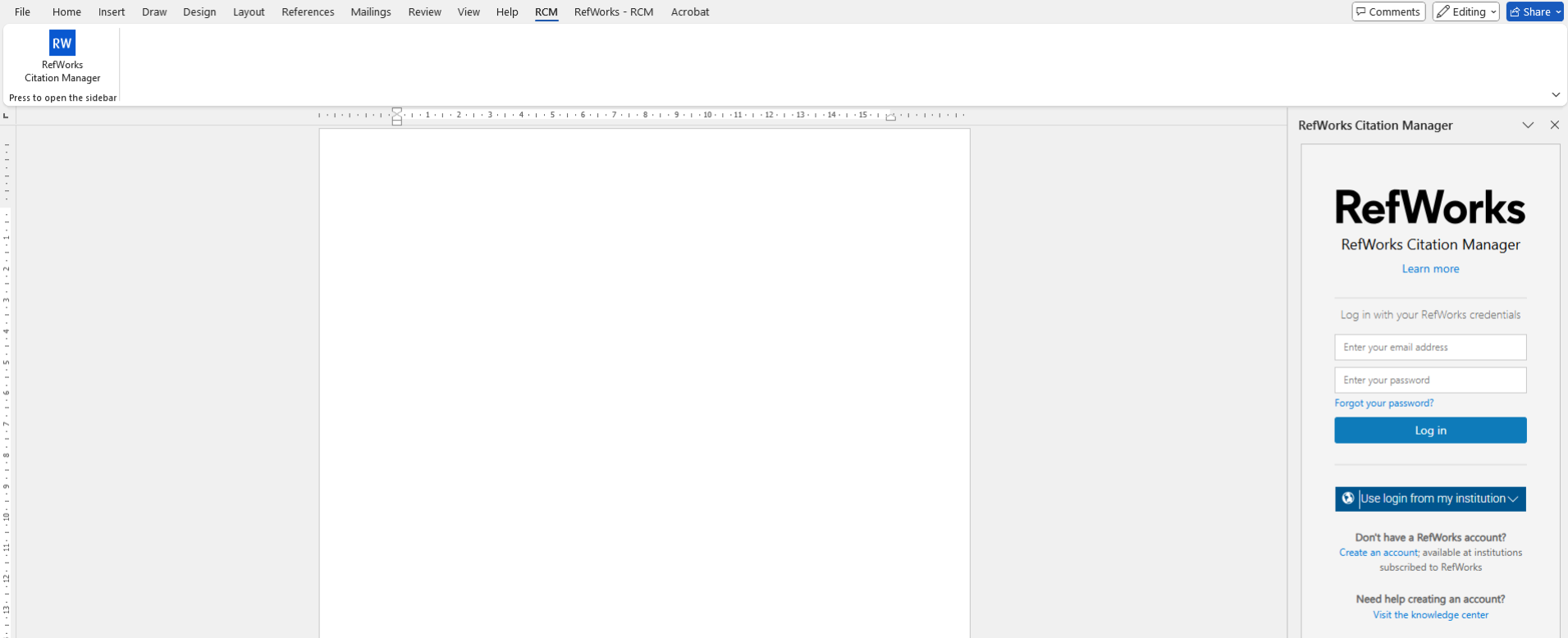The image size is (1568, 638).
Task: Visit the knowledge center link
Action: coord(1430,615)
